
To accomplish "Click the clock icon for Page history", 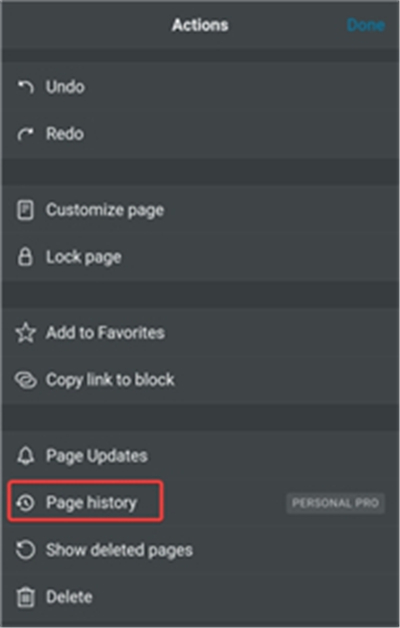I will pos(26,503).
